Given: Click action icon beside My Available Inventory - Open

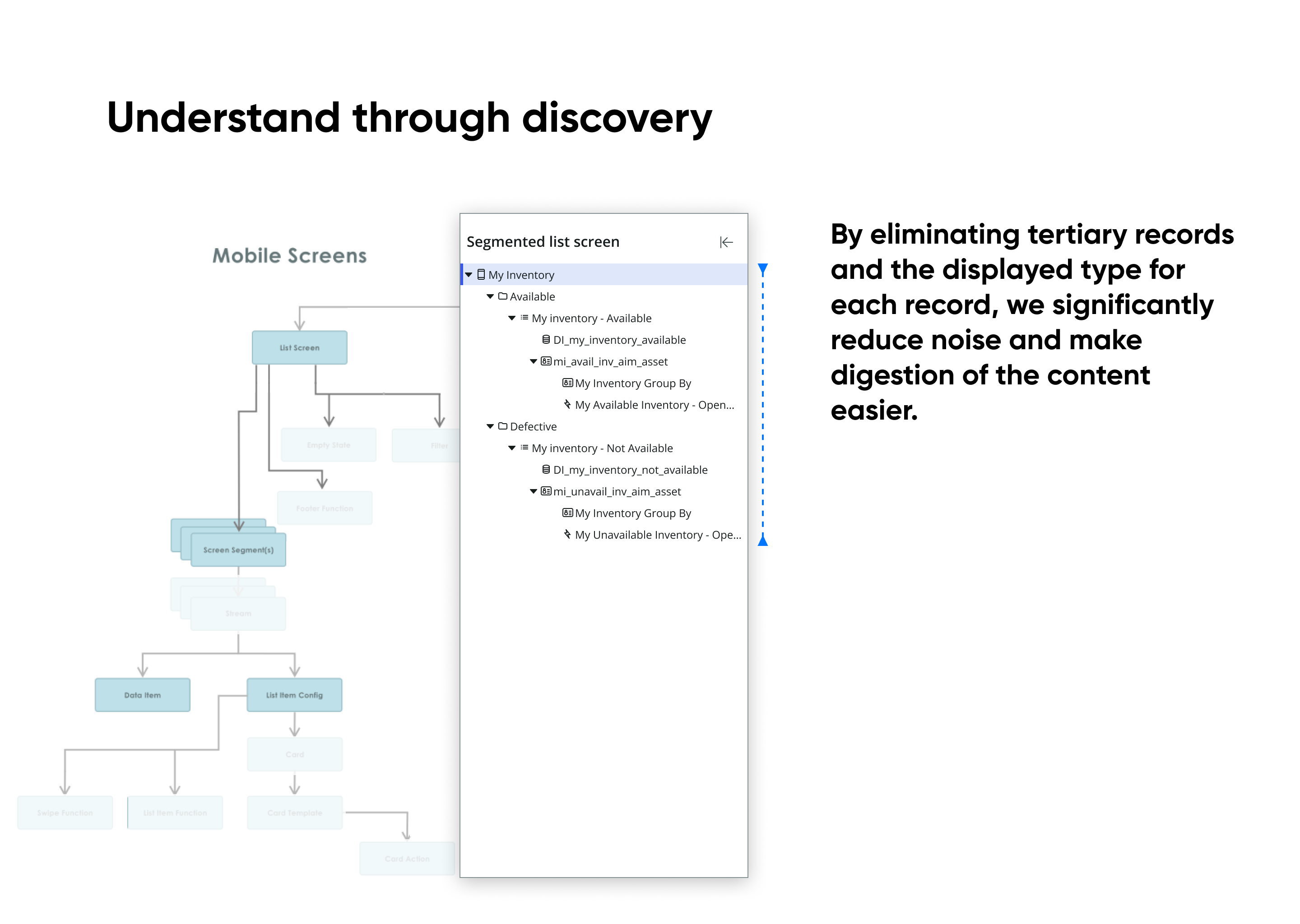Looking at the screenshot, I should click(567, 404).
